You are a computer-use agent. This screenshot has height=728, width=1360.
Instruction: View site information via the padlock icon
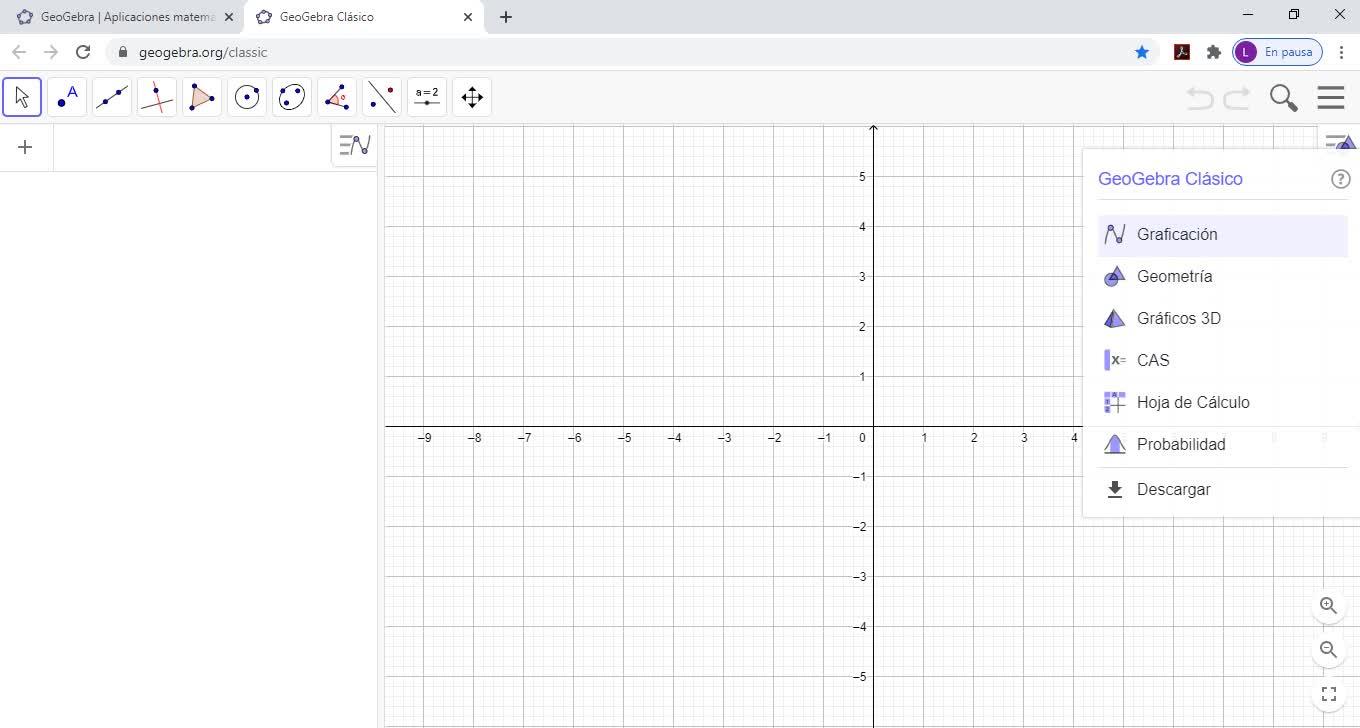(x=123, y=52)
